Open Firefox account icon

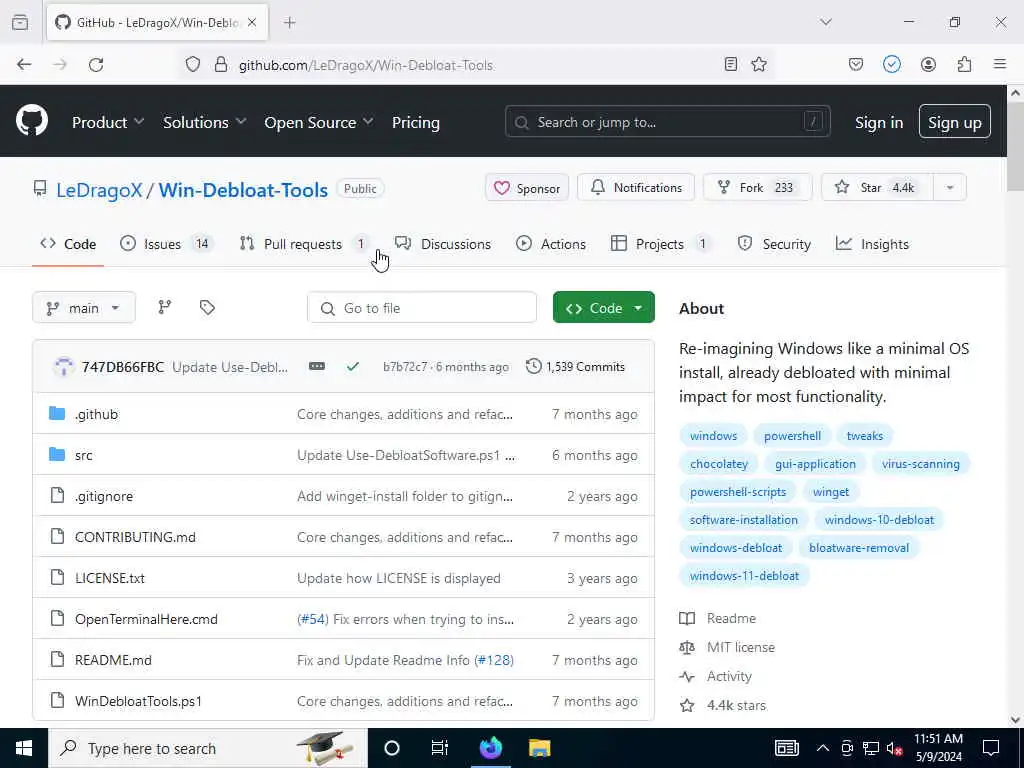click(928, 64)
